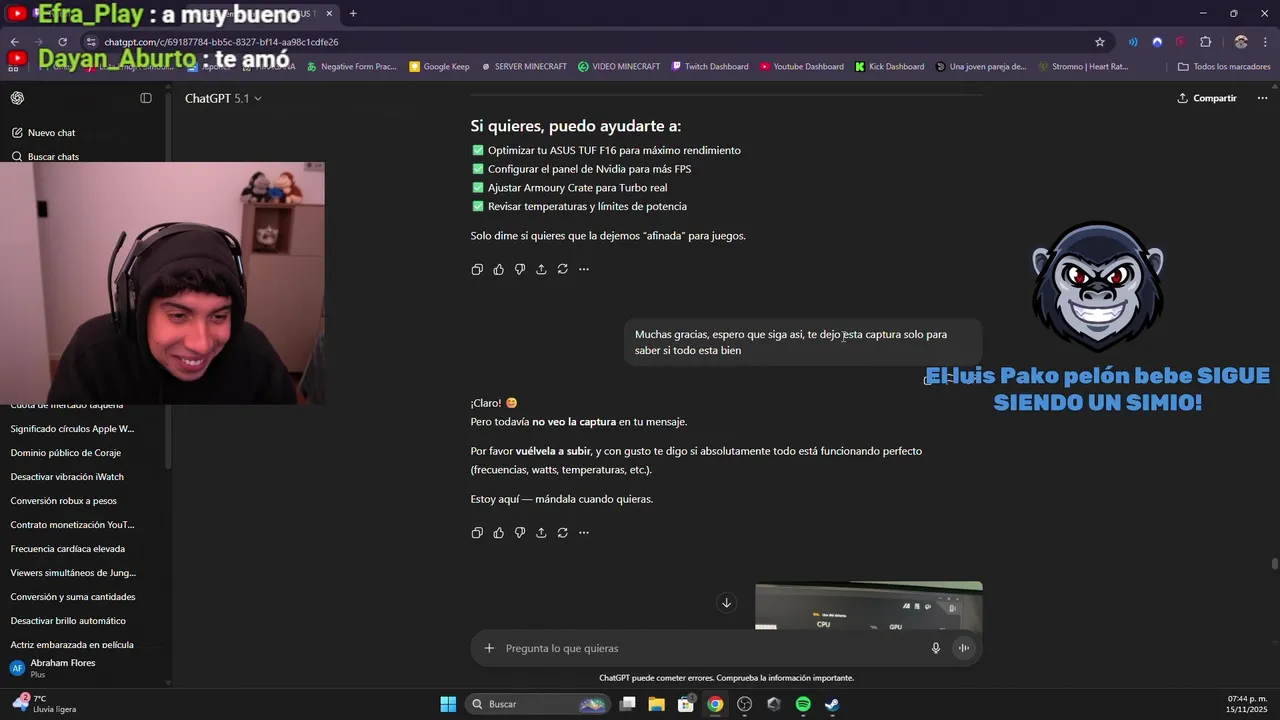Open the SERVER MINECRAFT bookmark
The height and width of the screenshot is (720, 1280).
[x=523, y=67]
